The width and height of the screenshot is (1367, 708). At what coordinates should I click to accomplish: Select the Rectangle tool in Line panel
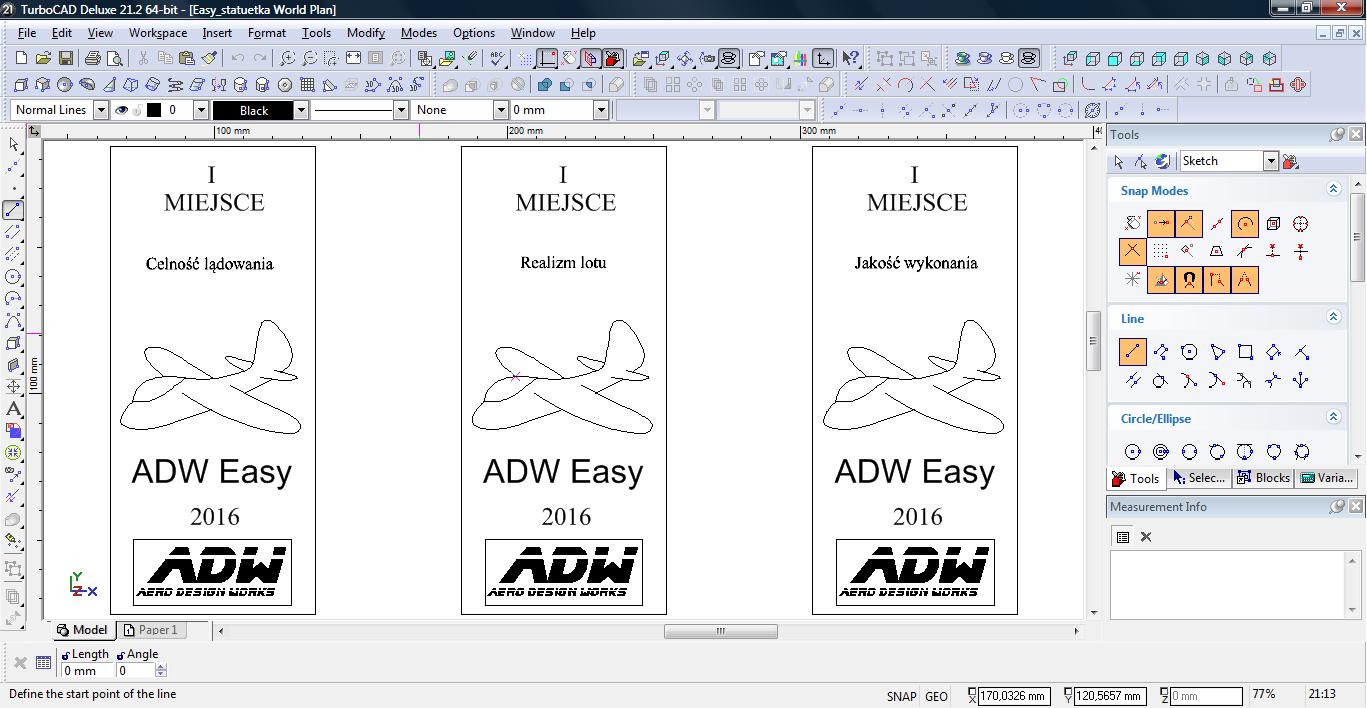[1245, 352]
